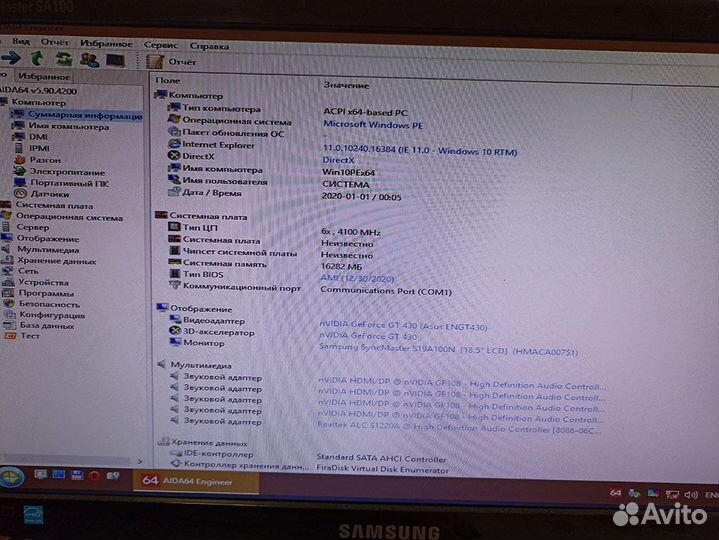Select Сеть tree item
Image resolution: width=719 pixels, height=540 pixels.
pyautogui.click(x=28, y=271)
